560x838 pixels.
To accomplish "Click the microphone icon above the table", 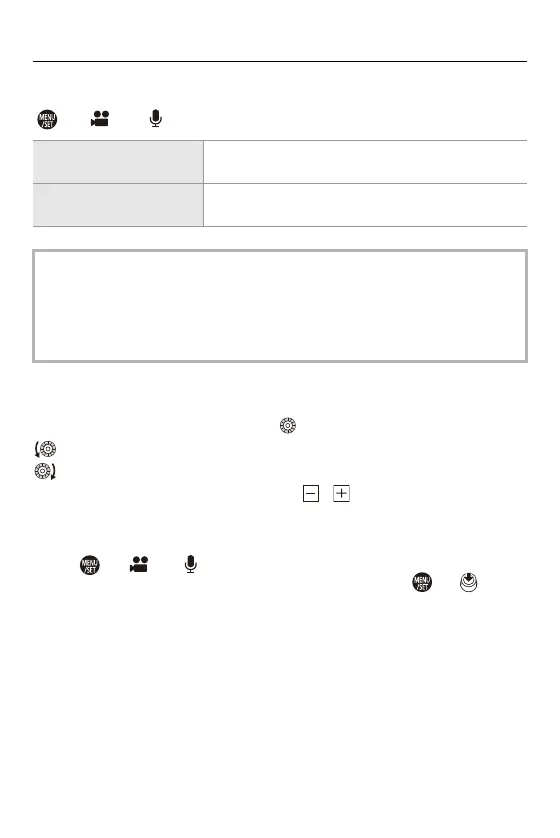I will coord(155,119).
